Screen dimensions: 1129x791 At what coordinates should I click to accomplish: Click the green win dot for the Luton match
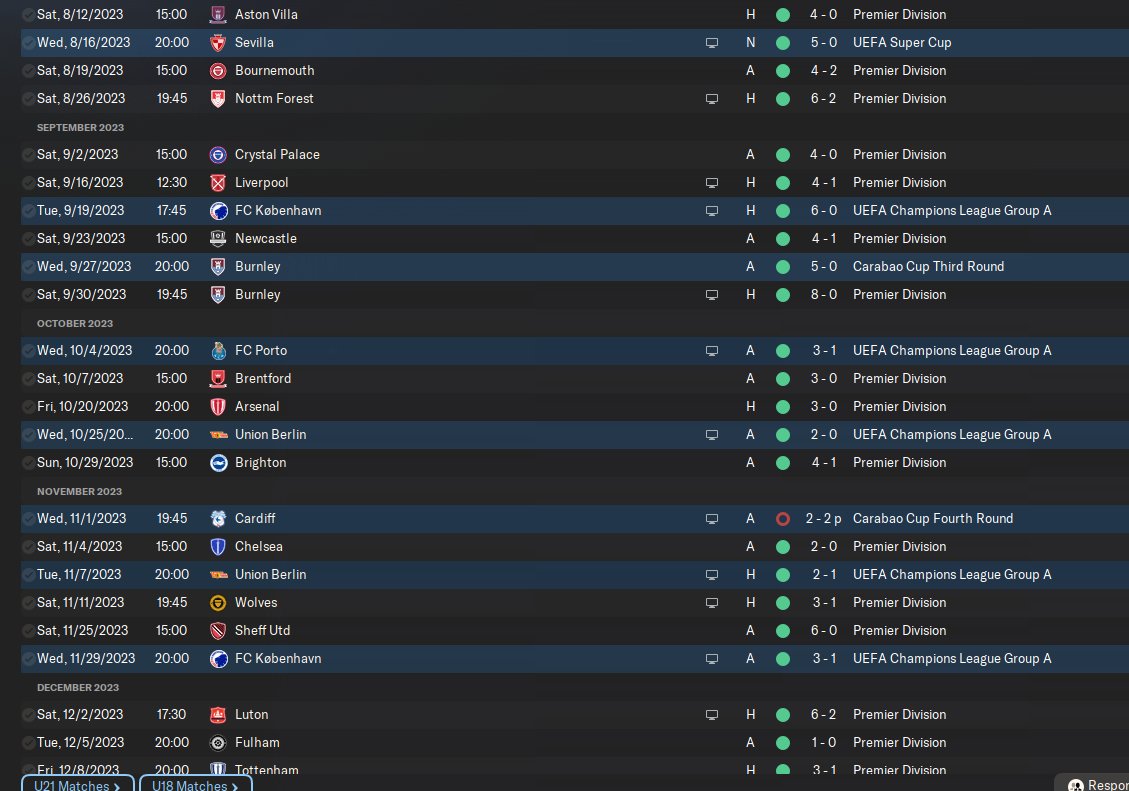click(x=782, y=715)
